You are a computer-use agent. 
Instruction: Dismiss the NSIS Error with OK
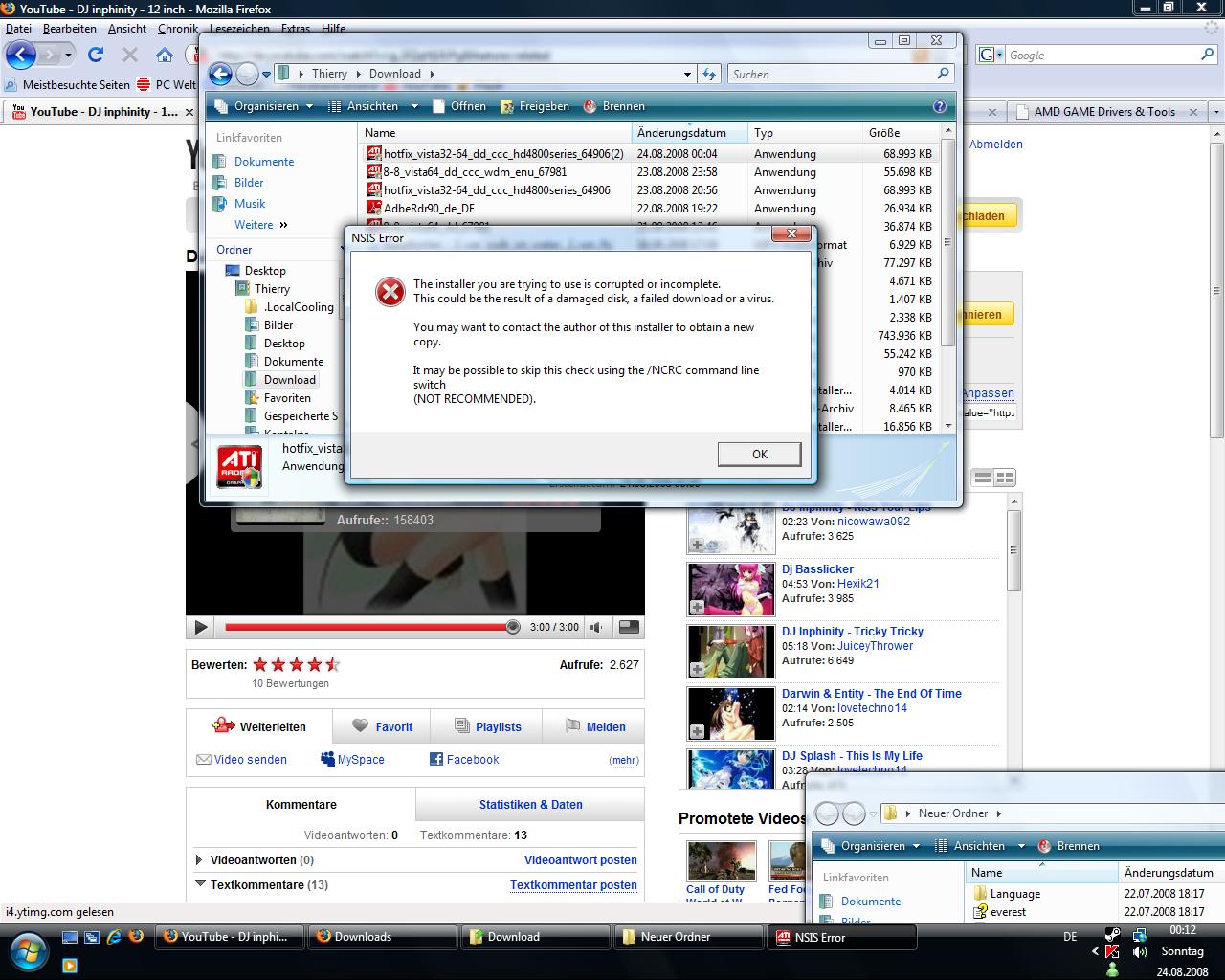pyautogui.click(x=759, y=454)
